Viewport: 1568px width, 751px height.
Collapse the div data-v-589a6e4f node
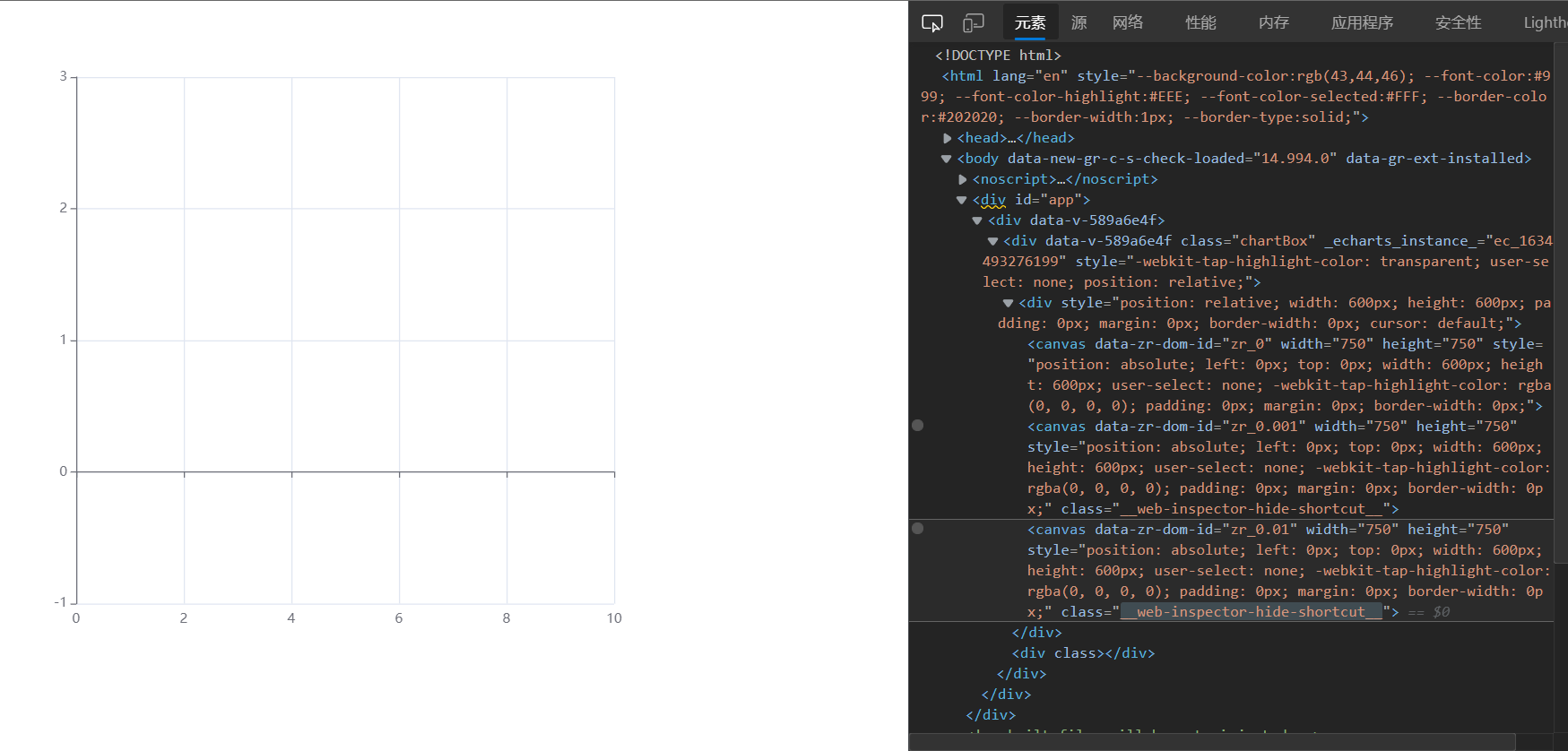[x=977, y=220]
